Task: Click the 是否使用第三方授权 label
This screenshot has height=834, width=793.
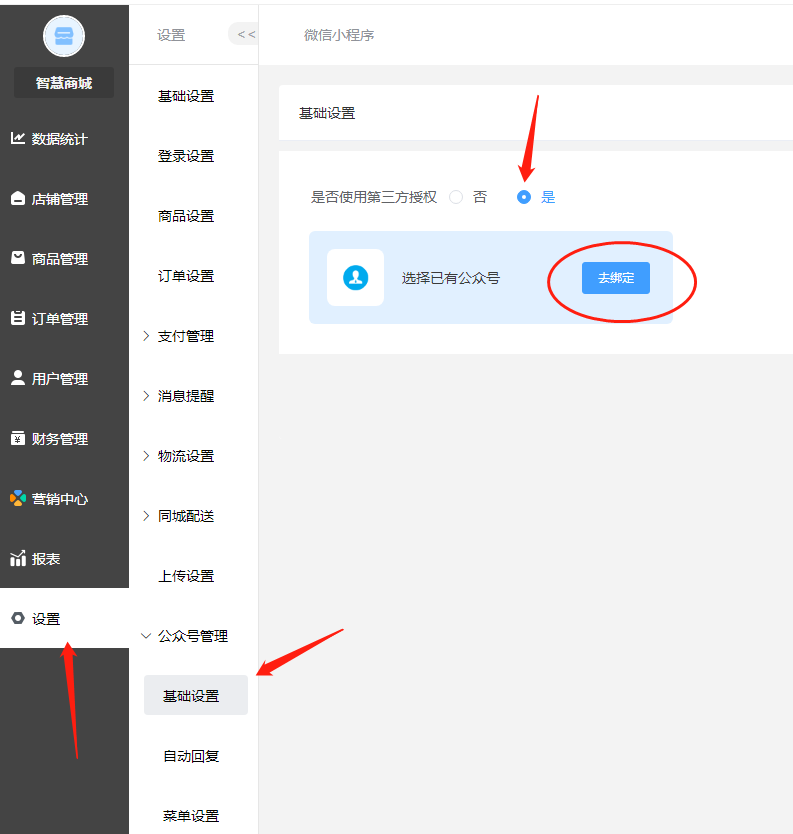Action: [x=373, y=197]
